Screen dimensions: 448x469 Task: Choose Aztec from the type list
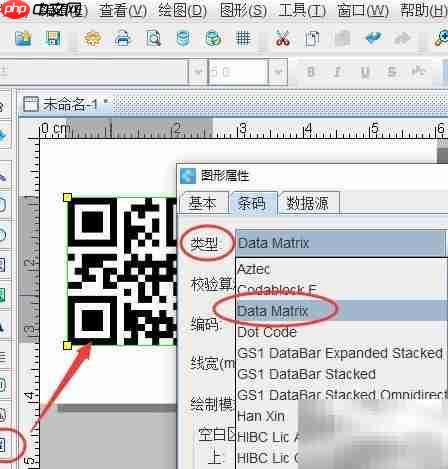pos(342,269)
